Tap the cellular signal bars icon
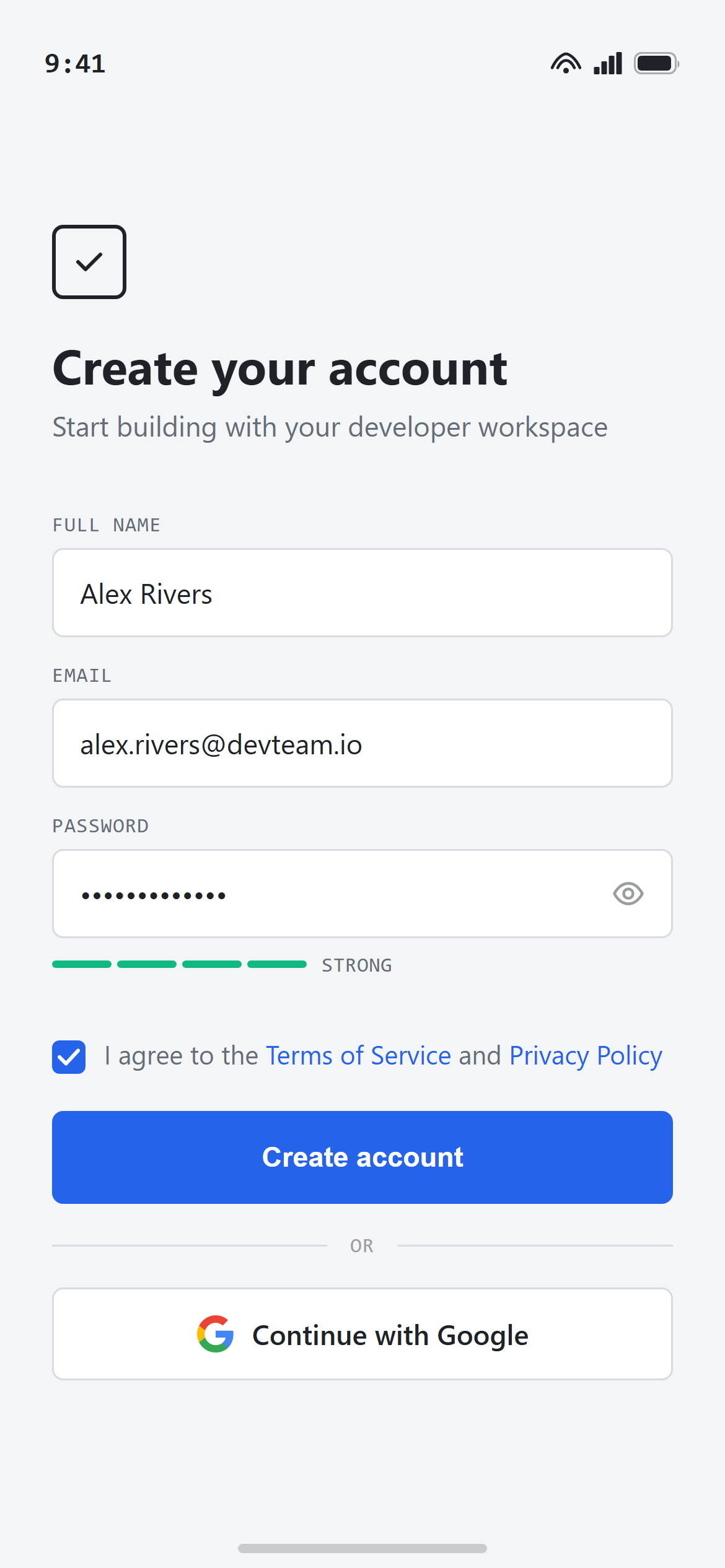 point(608,63)
